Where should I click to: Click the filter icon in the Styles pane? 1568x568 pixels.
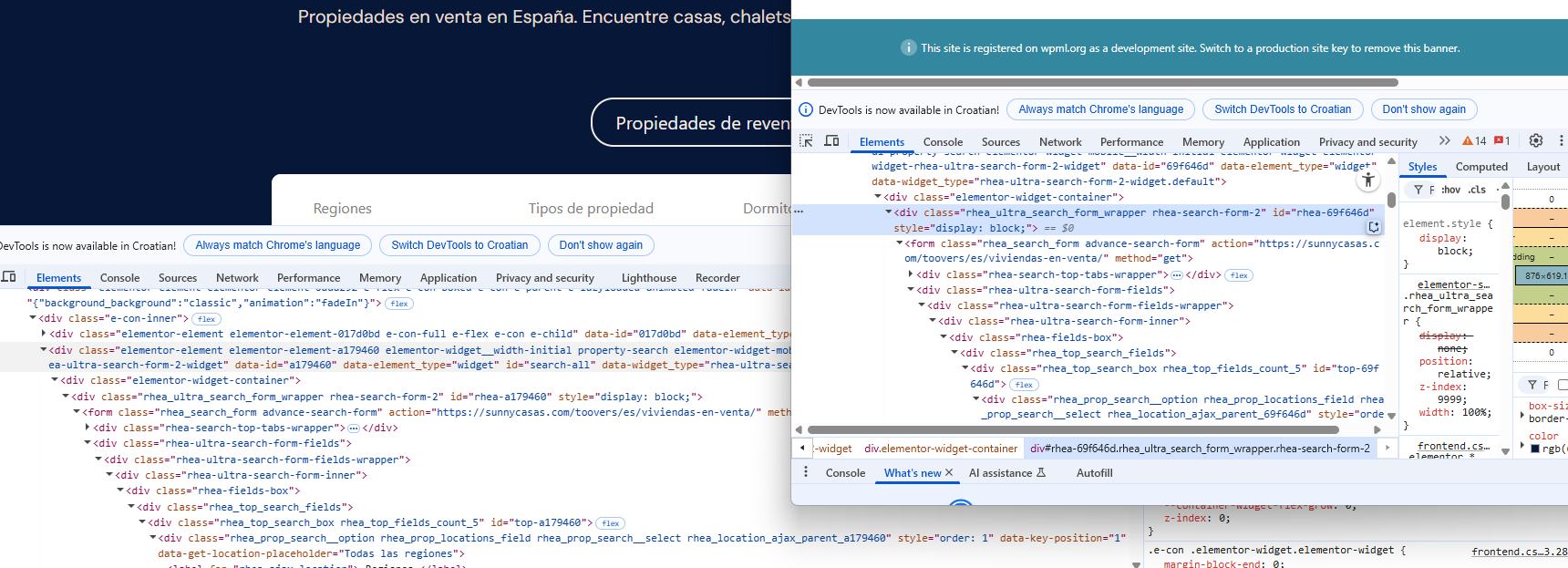click(1418, 190)
